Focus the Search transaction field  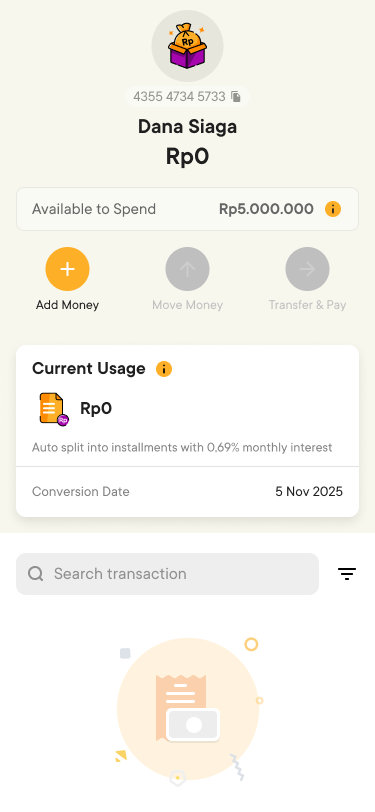point(167,574)
